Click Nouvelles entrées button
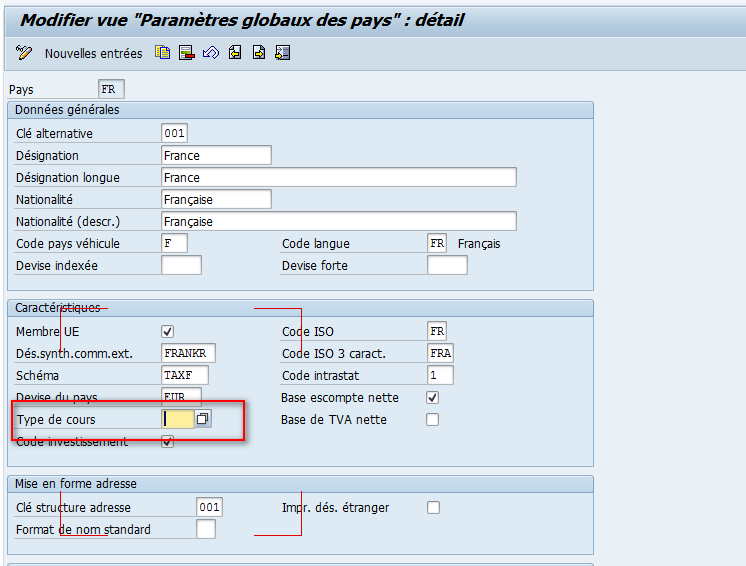 (93, 53)
